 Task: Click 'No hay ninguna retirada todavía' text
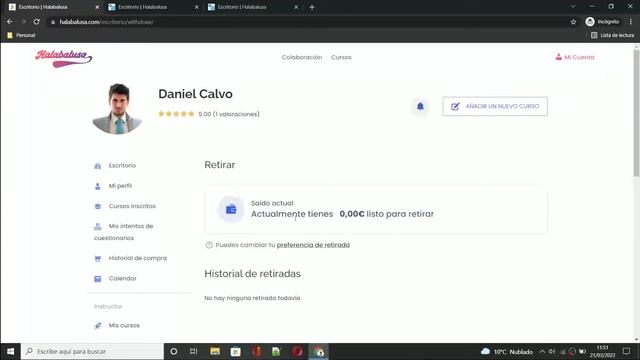pos(252,298)
